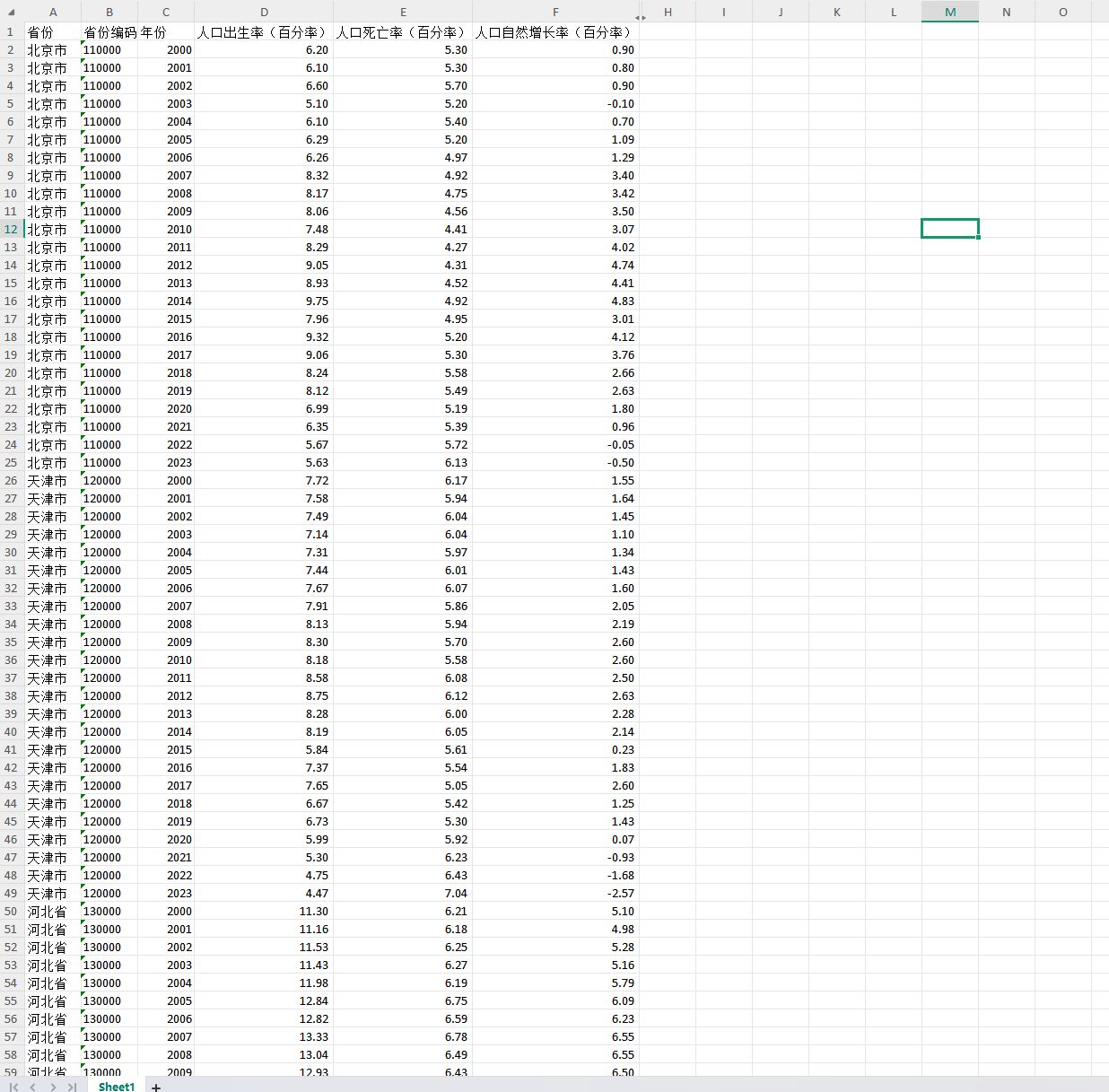This screenshot has height=1092, width=1109.
Task: Select column B header
Action: [109, 12]
